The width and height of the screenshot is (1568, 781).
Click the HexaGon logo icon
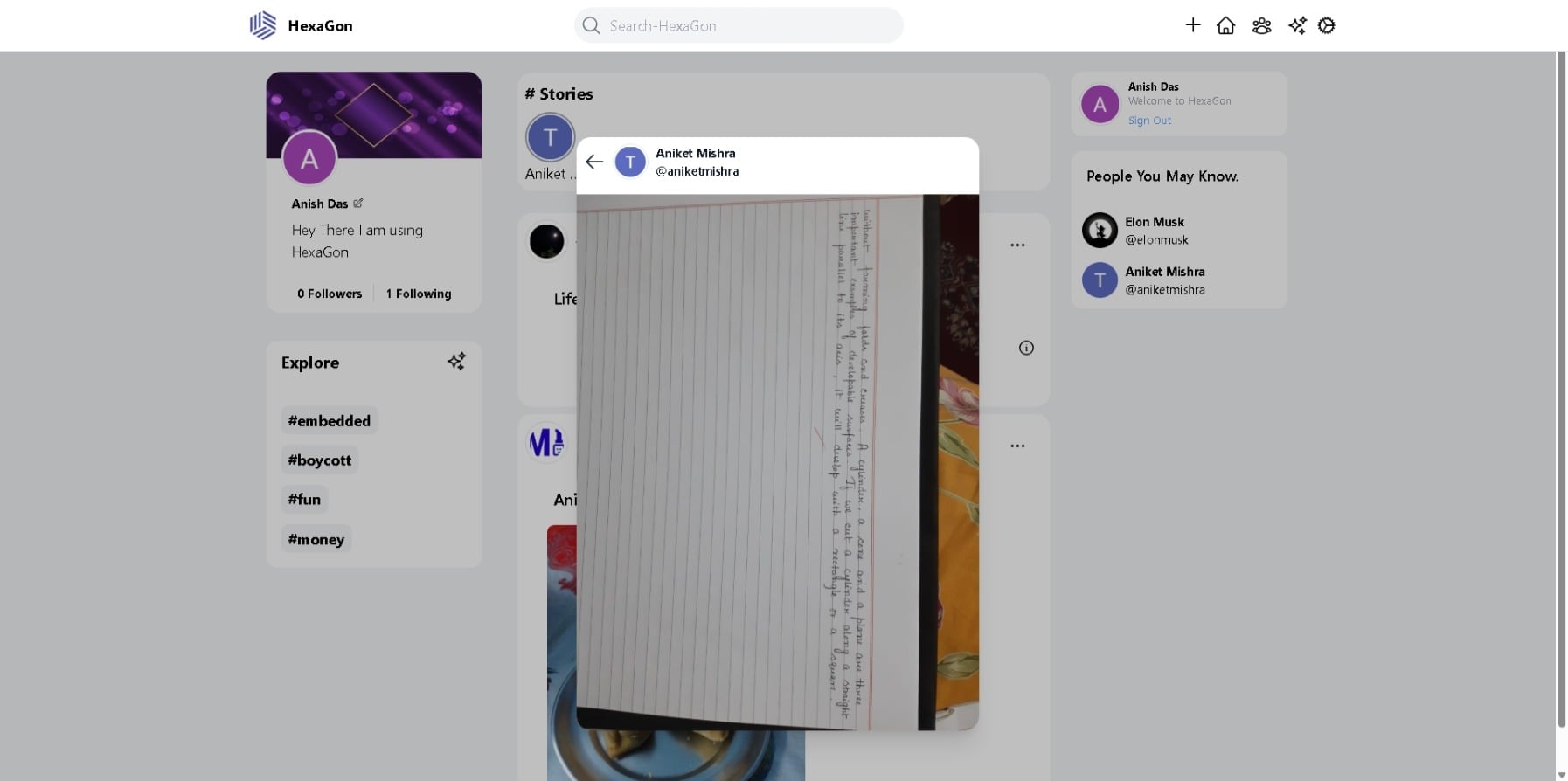point(262,25)
